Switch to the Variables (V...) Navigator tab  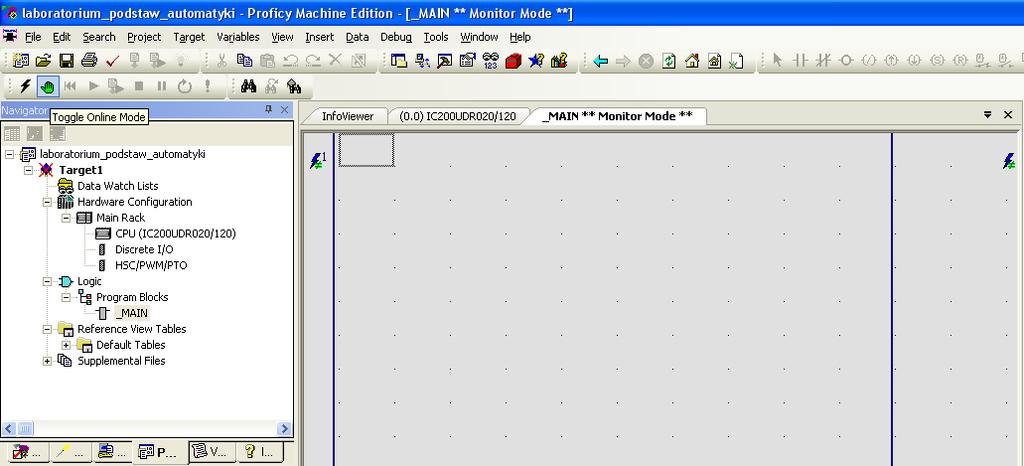[210, 452]
